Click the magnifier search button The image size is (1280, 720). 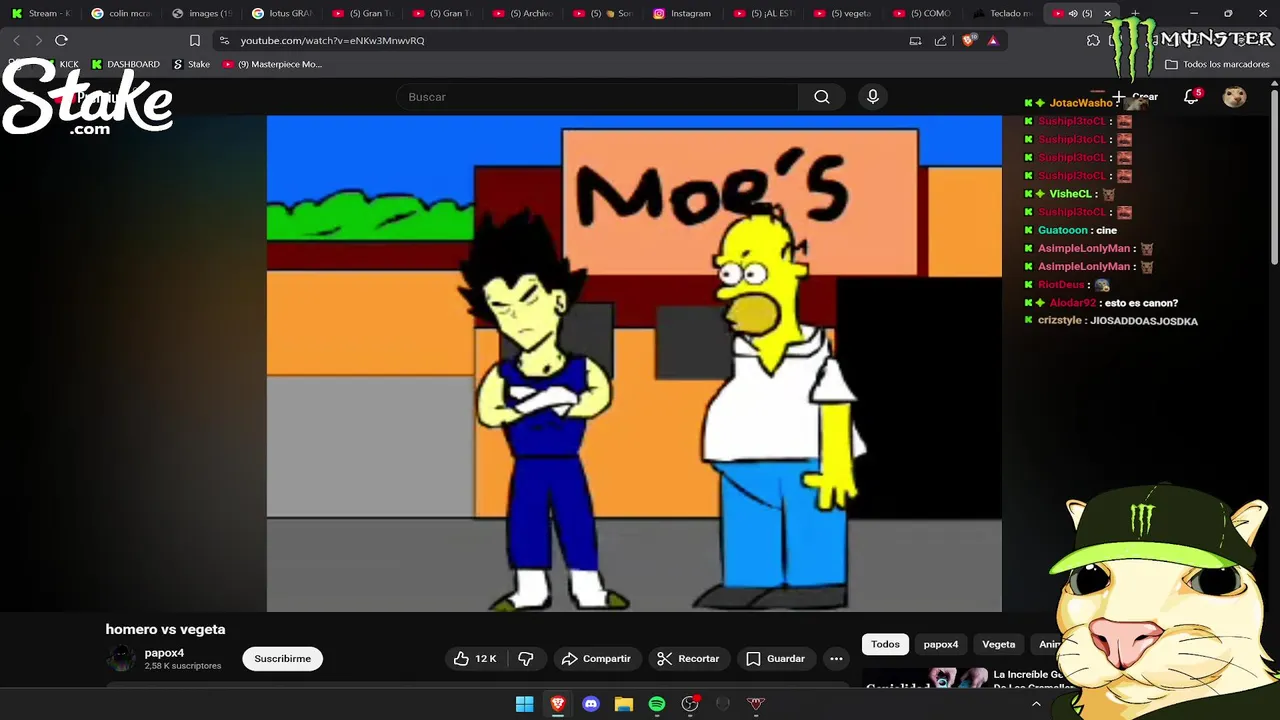pos(822,97)
